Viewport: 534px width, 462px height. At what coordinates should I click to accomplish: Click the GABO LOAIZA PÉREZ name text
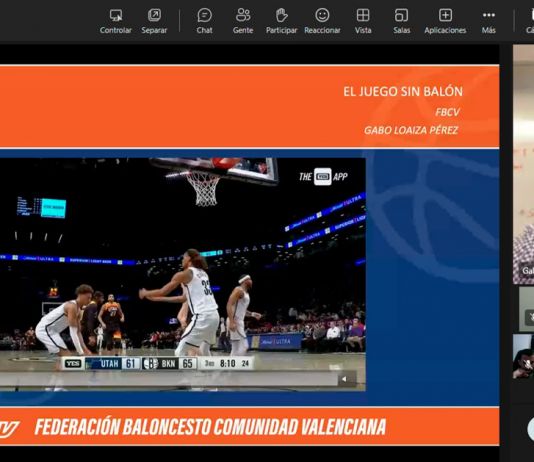[x=411, y=130]
